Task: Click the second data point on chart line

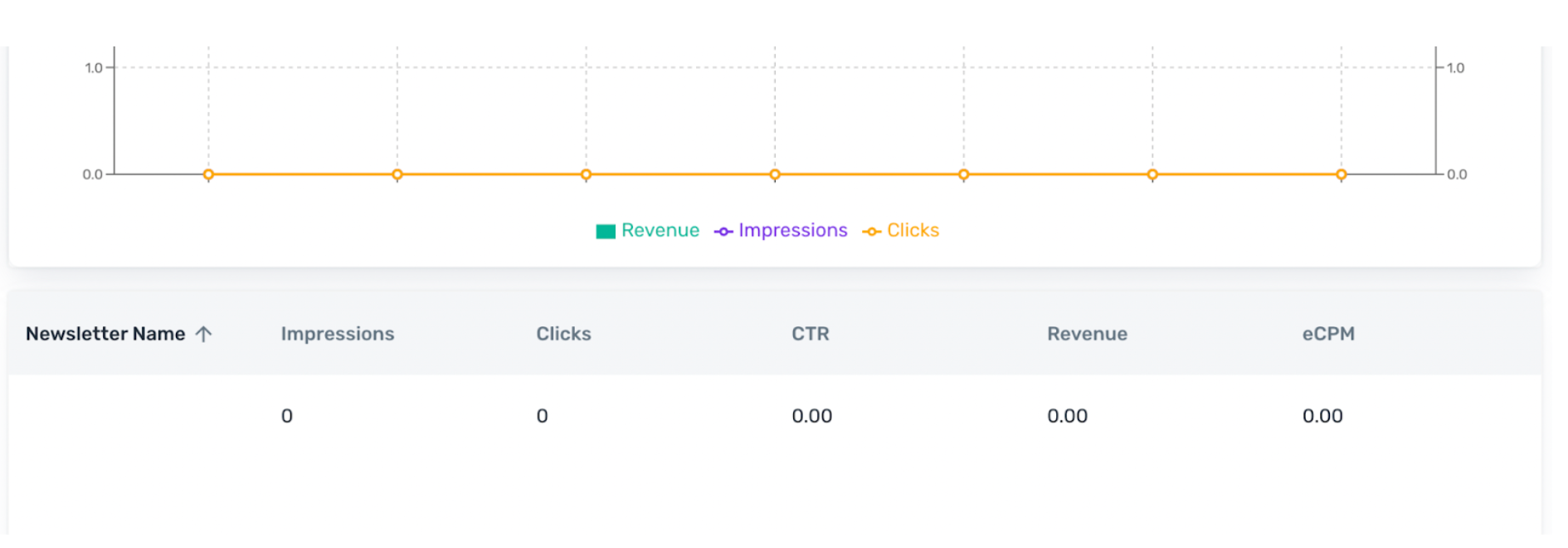Action: [x=397, y=174]
